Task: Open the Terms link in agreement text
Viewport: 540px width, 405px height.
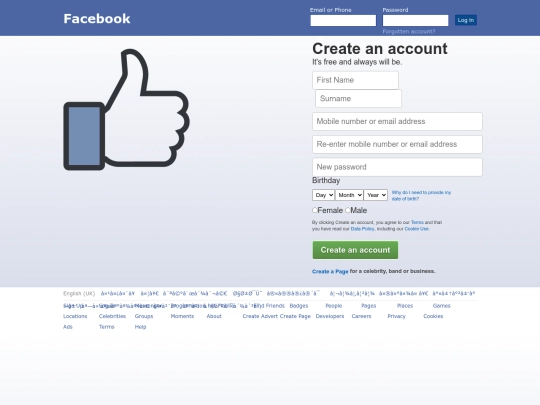Action: (x=417, y=222)
